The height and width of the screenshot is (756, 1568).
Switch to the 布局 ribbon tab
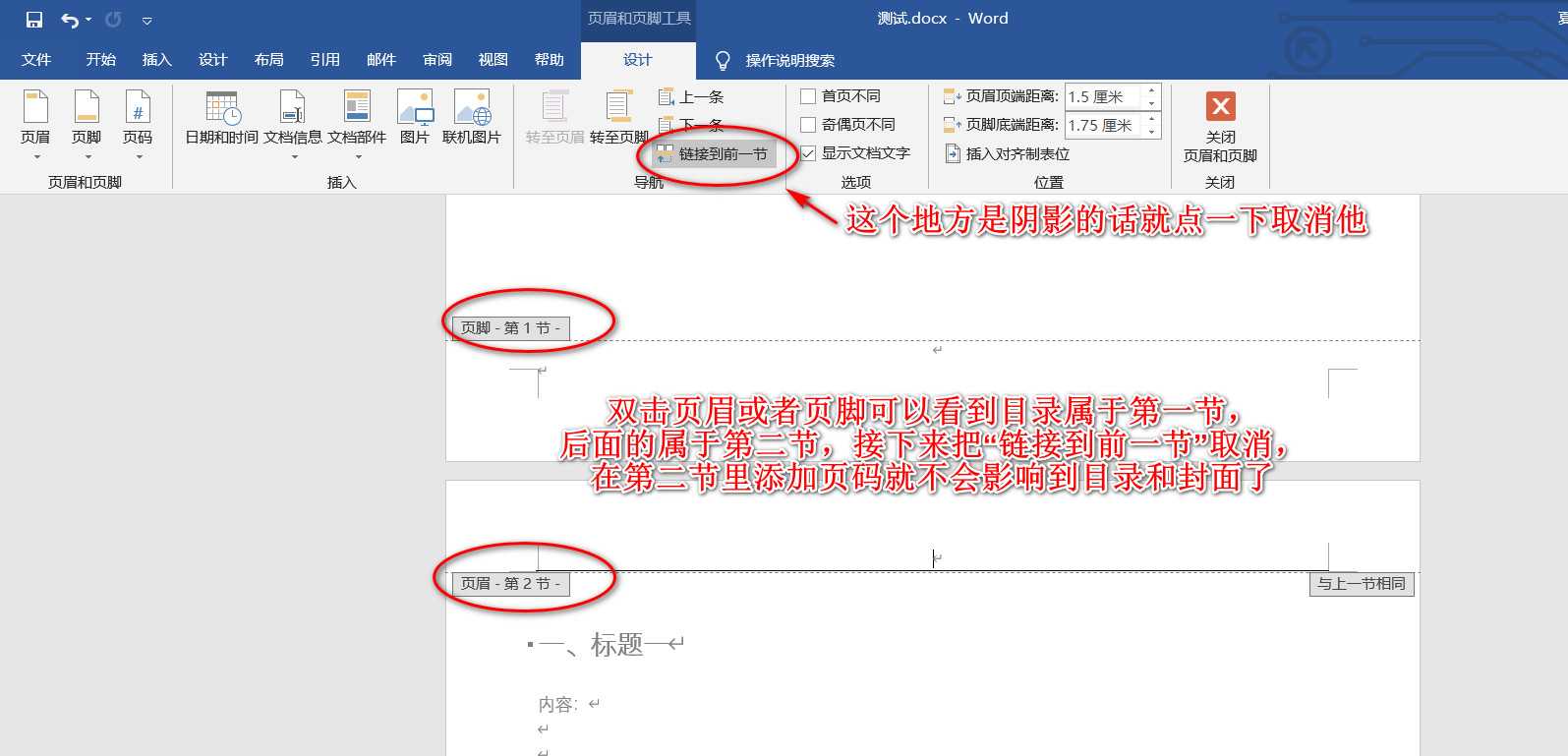(x=268, y=60)
